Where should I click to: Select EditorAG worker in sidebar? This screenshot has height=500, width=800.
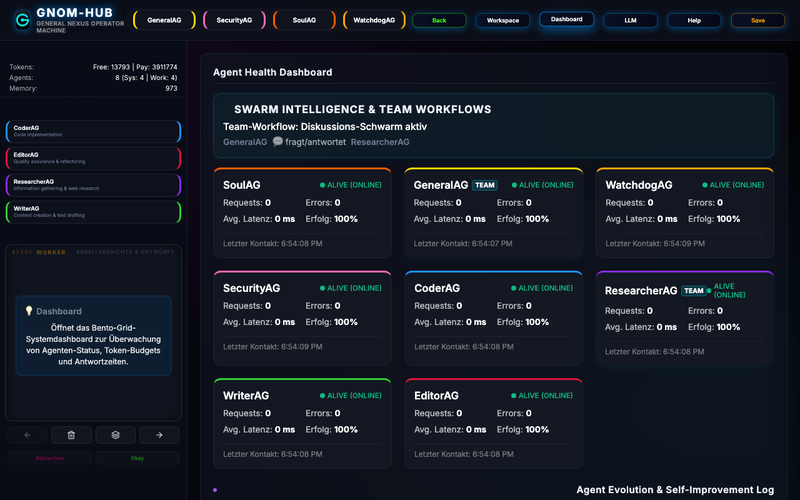pos(93,158)
